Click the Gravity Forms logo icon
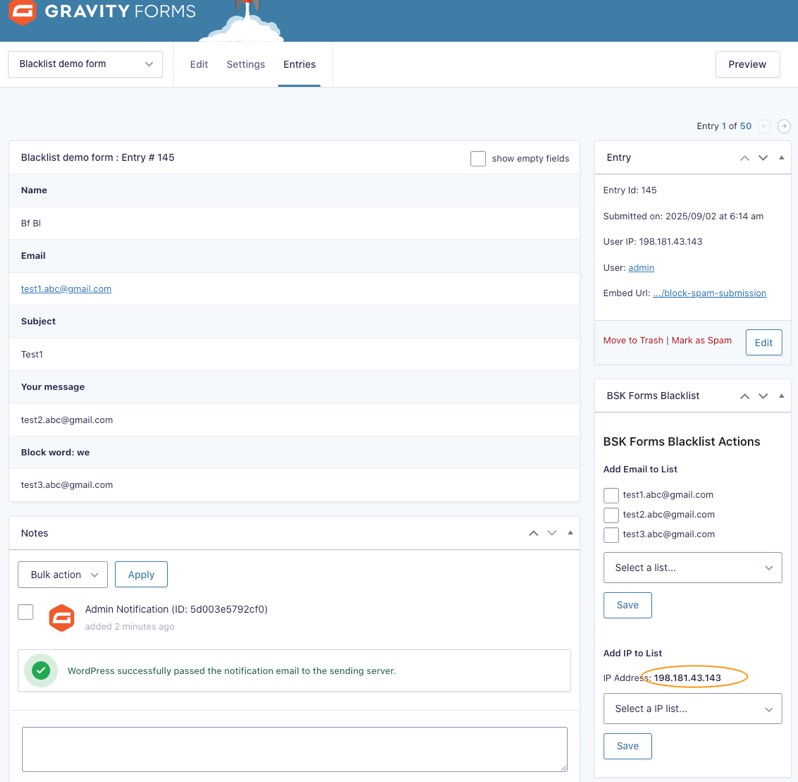This screenshot has width=798, height=782. tap(22, 13)
